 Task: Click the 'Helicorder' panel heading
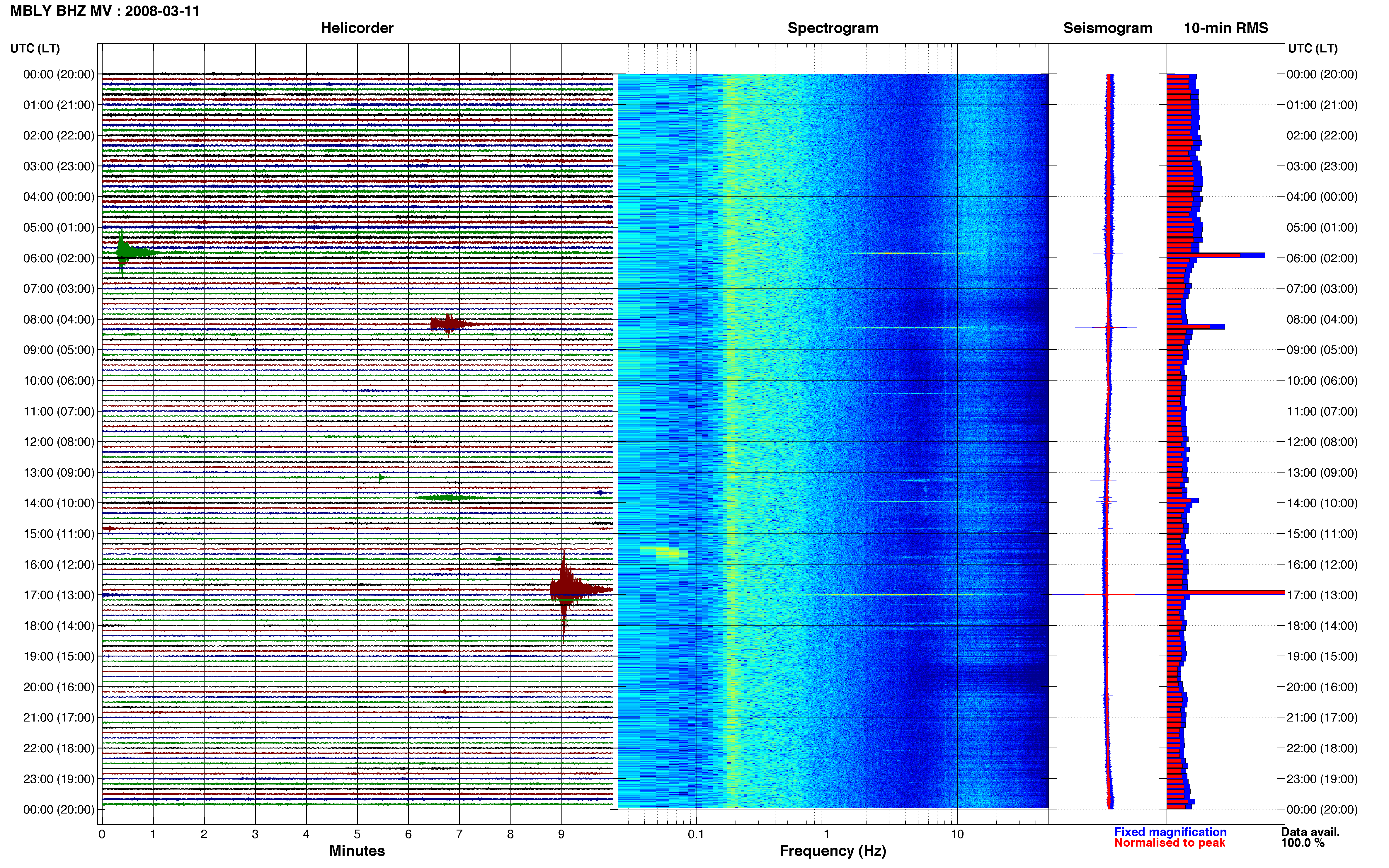[x=357, y=28]
